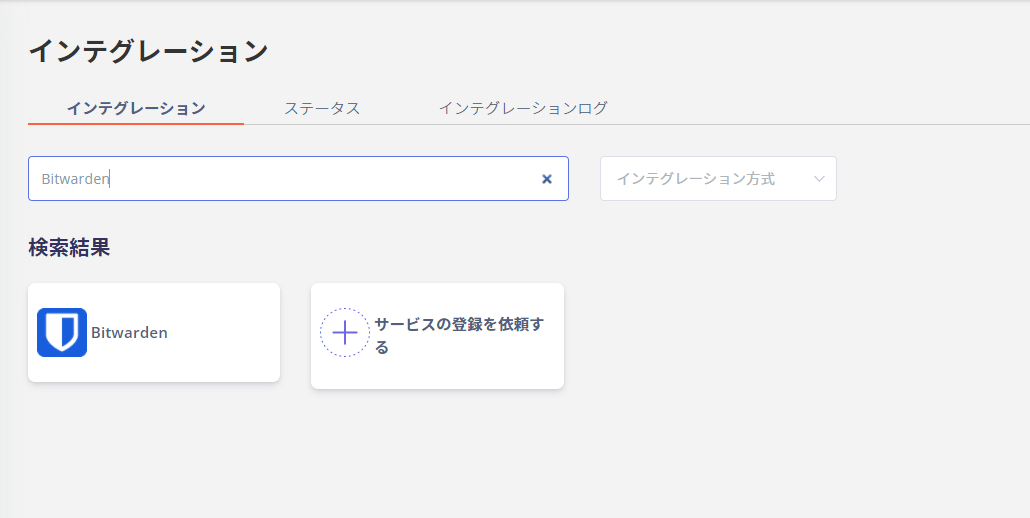
Task: Switch to the インテグレーションログ tab
Action: 523,108
